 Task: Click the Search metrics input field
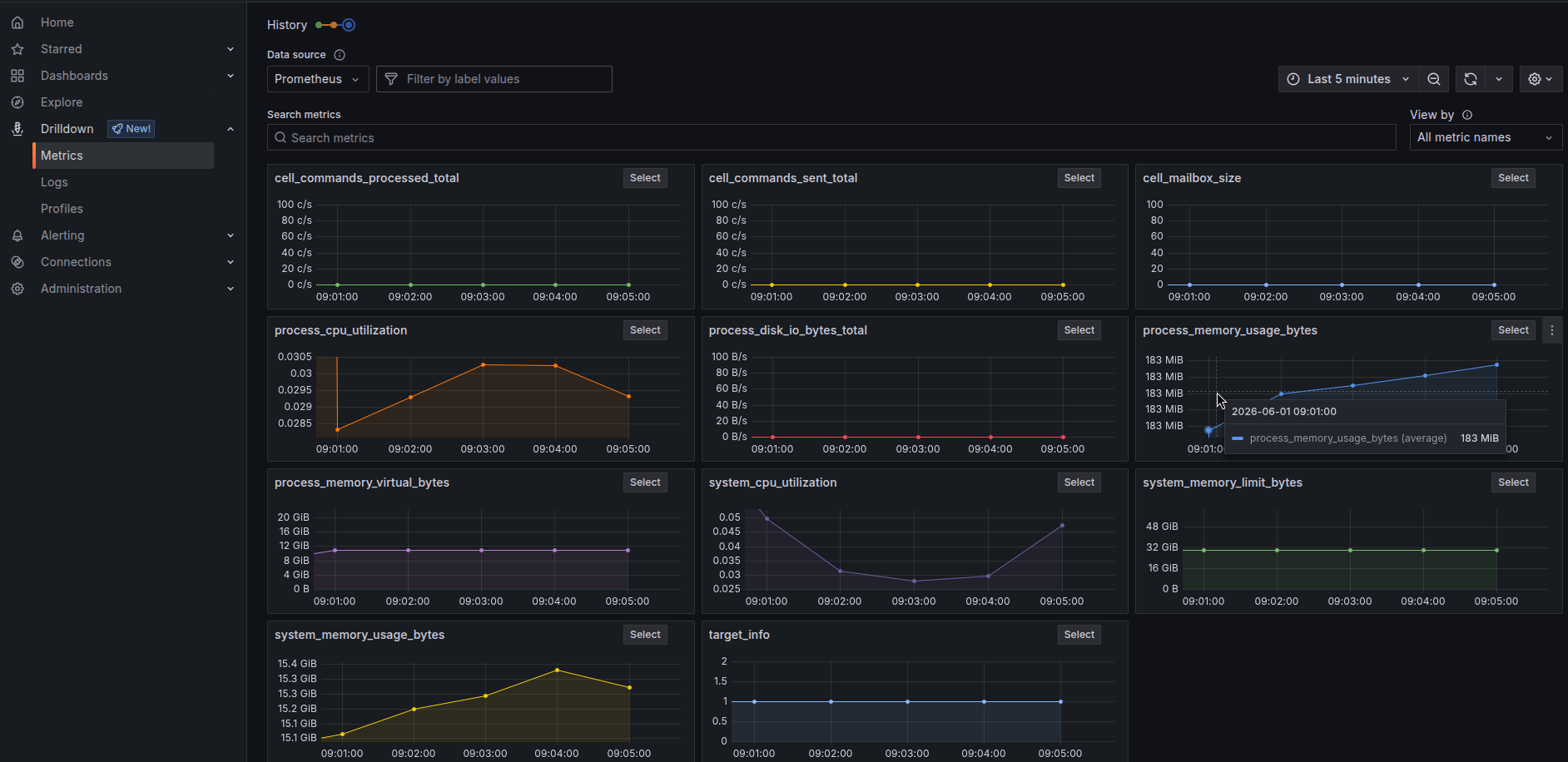831,137
